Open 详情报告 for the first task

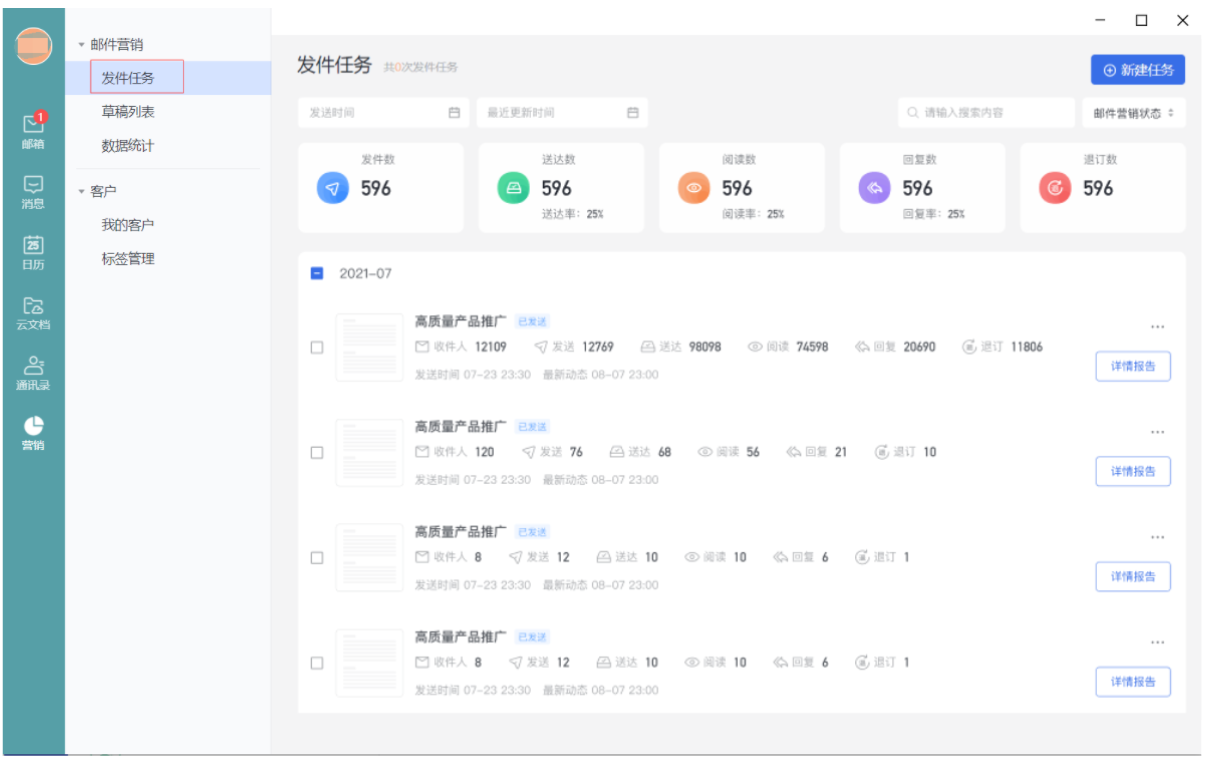click(1132, 366)
